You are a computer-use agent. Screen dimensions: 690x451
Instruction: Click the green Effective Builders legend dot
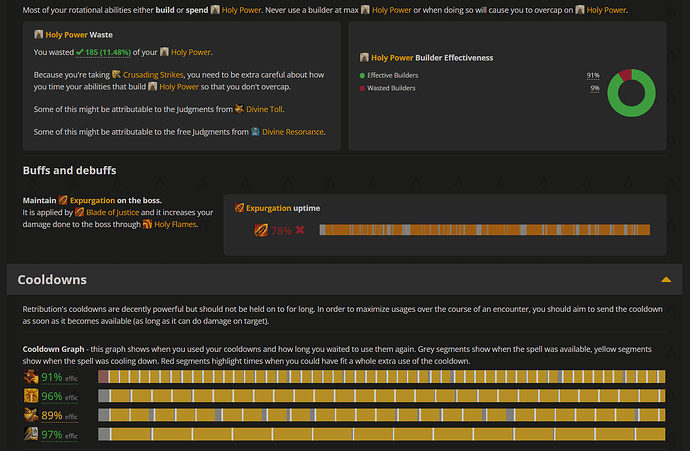pyautogui.click(x=362, y=75)
